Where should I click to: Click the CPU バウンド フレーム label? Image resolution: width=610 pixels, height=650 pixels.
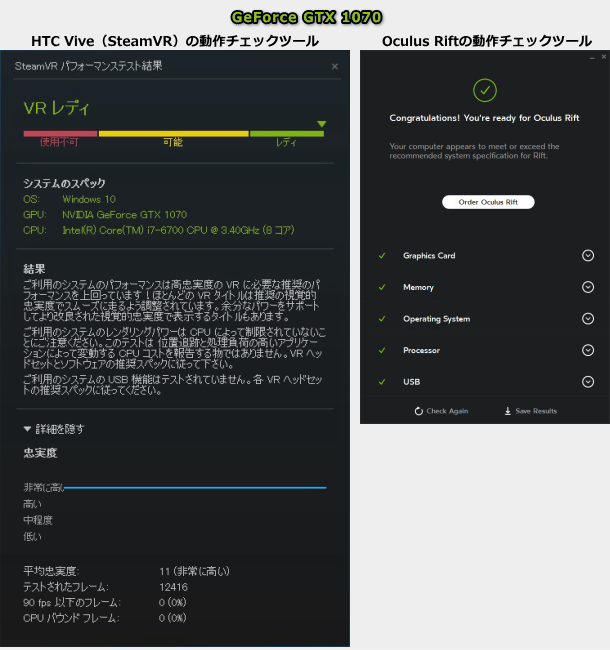pyautogui.click(x=71, y=618)
